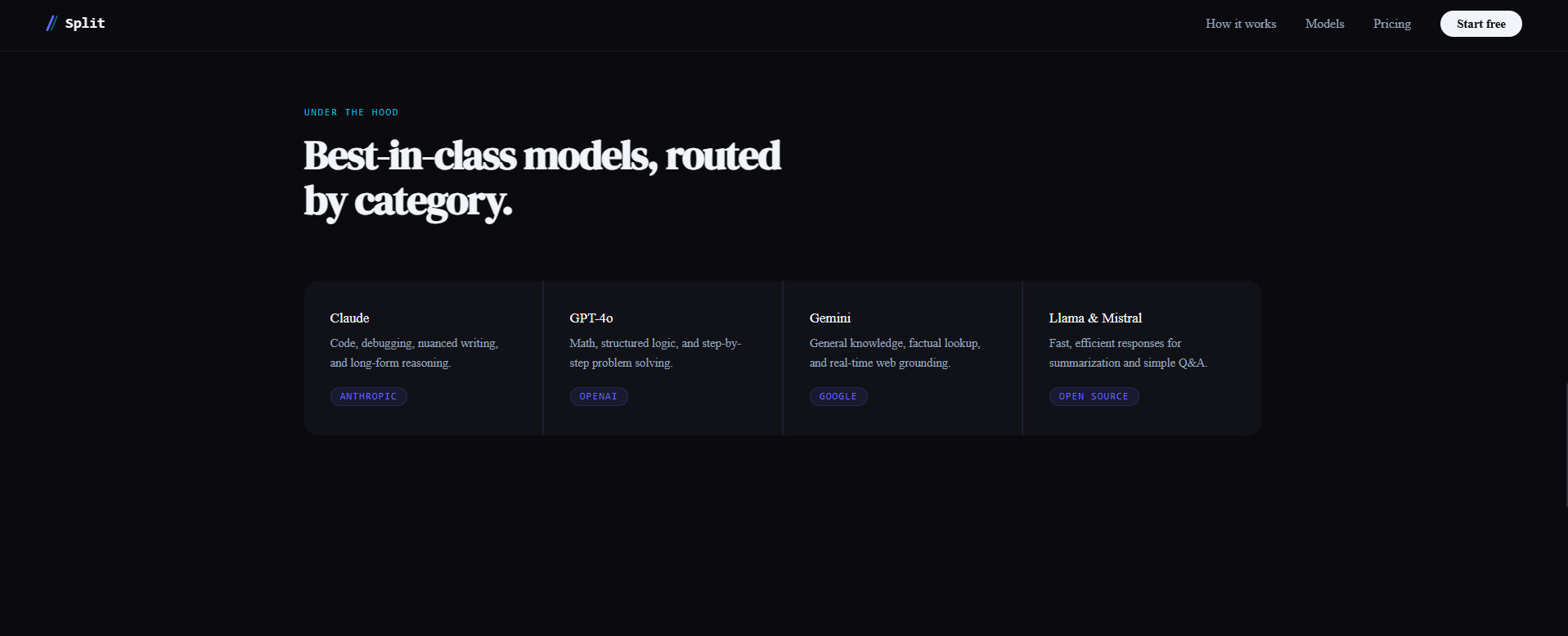Select the Llama & Mistral card title
The image size is (1568, 636).
tap(1095, 318)
